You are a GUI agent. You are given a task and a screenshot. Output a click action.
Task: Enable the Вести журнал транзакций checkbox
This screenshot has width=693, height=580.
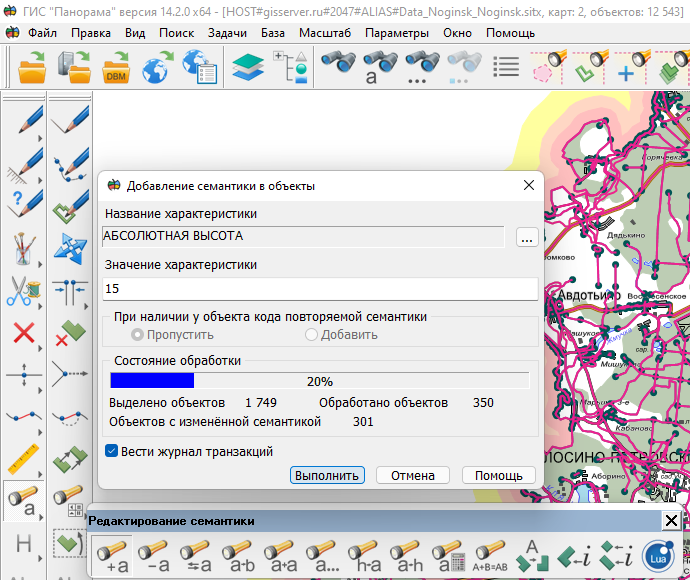(x=112, y=451)
